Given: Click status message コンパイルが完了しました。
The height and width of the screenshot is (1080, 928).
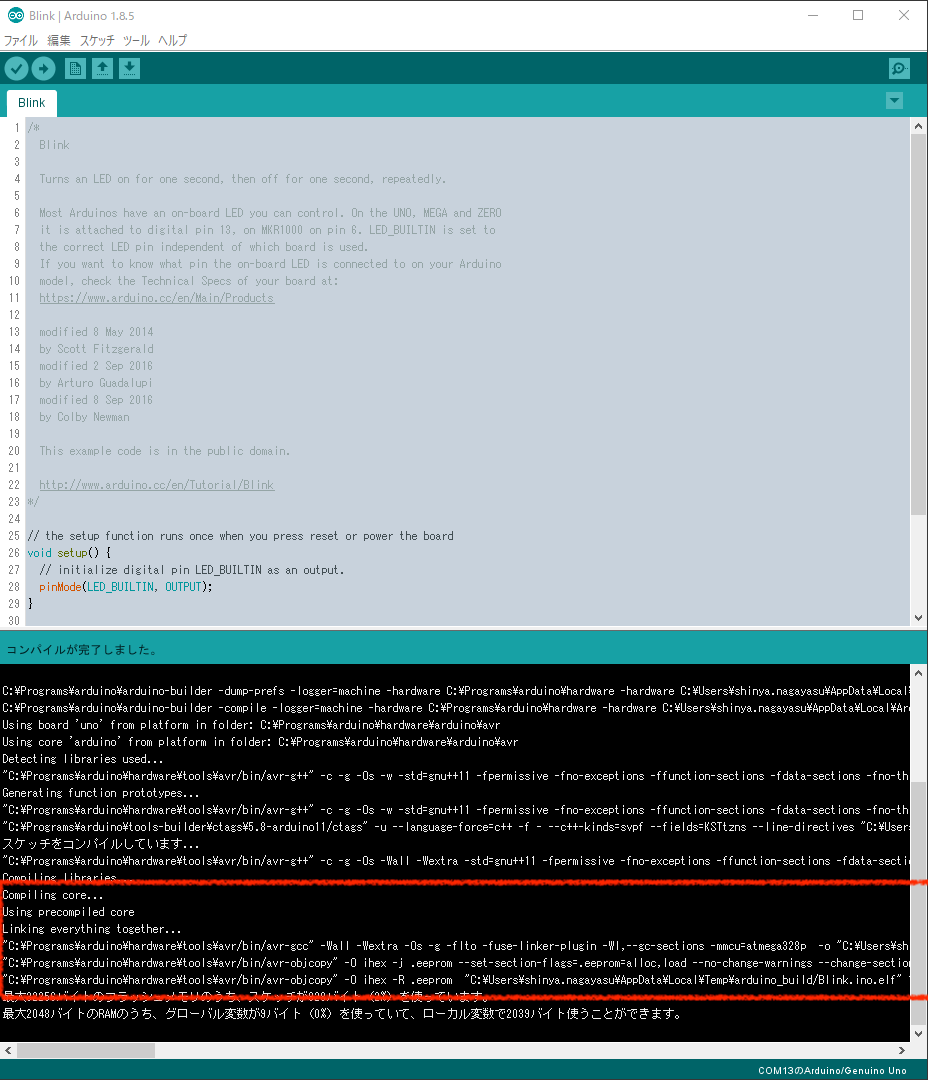Looking at the screenshot, I should click(x=82, y=650).
